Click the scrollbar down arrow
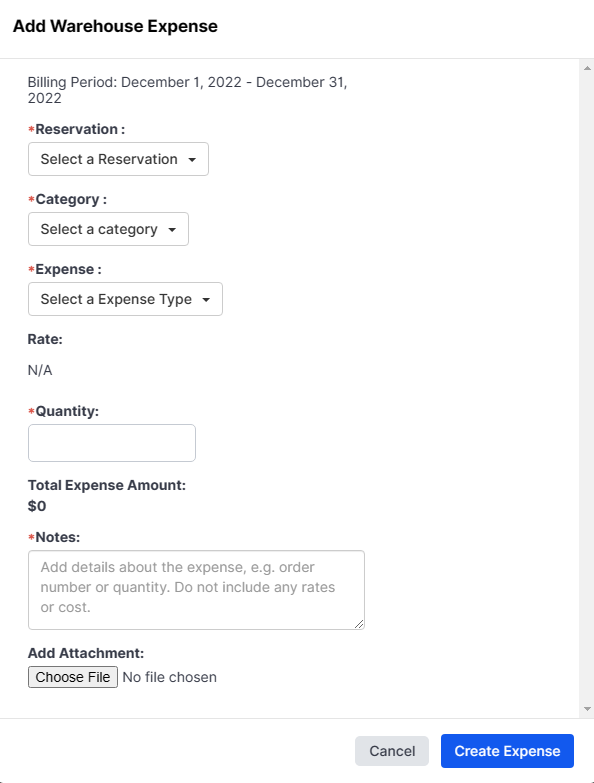Screen dimensions: 594x783 coord(587,709)
